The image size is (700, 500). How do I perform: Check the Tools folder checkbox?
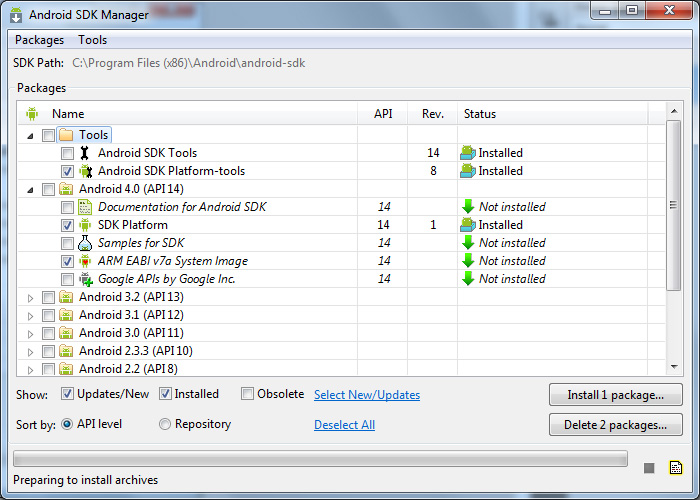point(48,135)
